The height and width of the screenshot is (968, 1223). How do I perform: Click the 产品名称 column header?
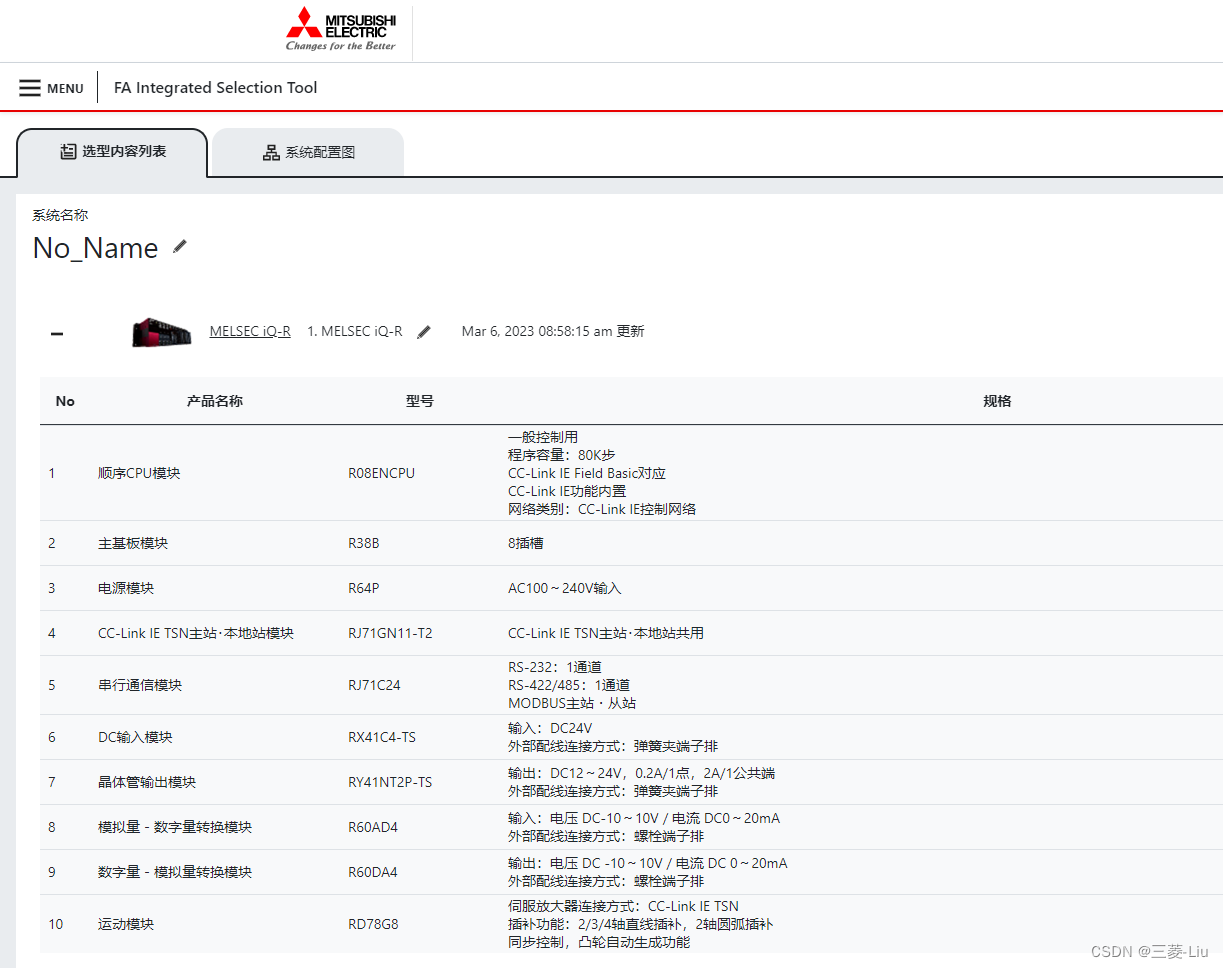(214, 401)
